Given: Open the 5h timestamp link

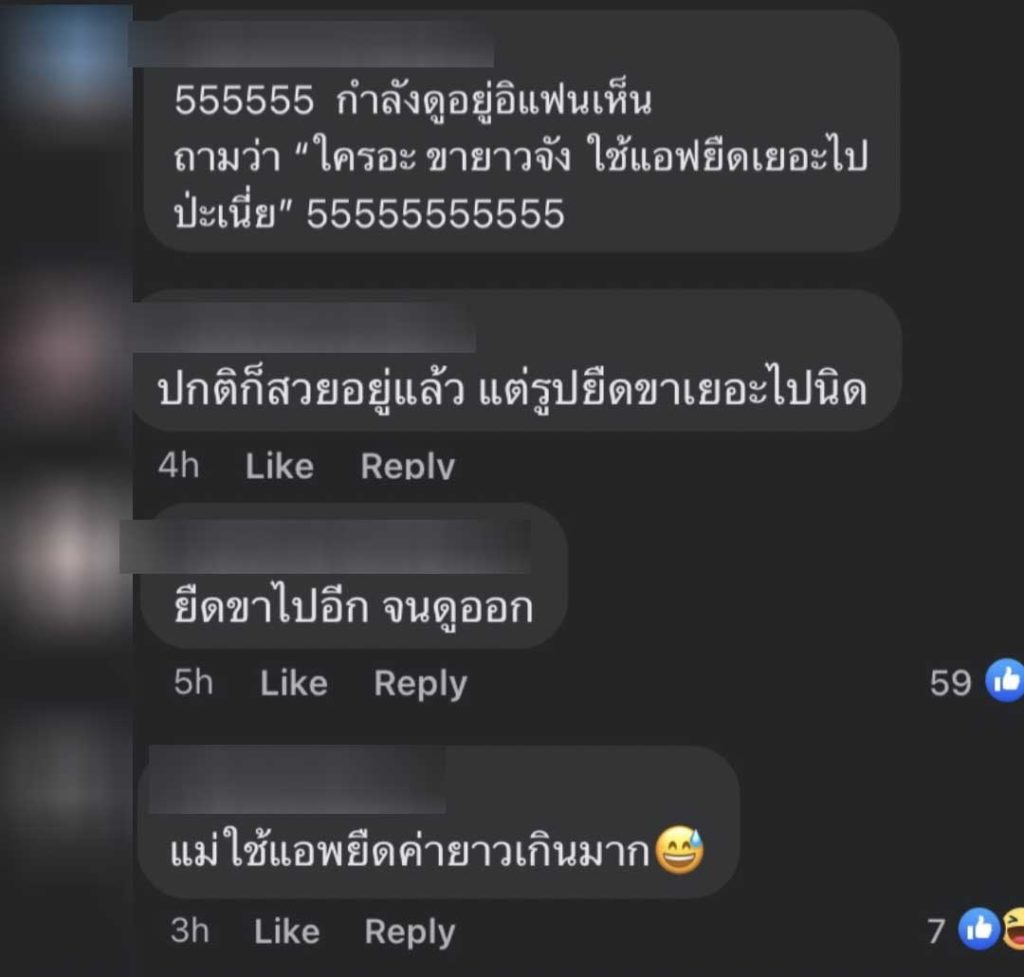Looking at the screenshot, I should tap(193, 682).
